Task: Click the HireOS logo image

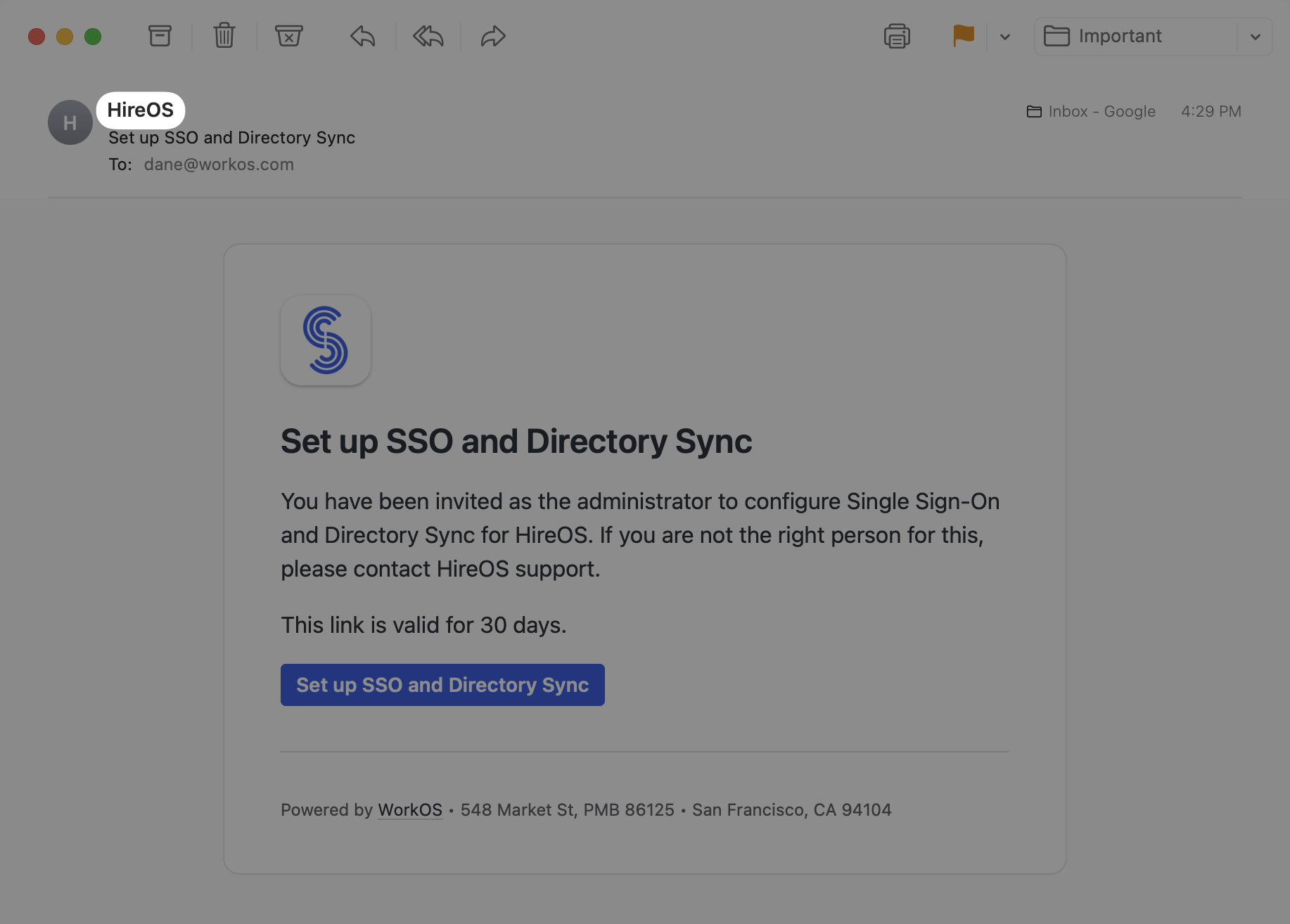Action: (326, 340)
